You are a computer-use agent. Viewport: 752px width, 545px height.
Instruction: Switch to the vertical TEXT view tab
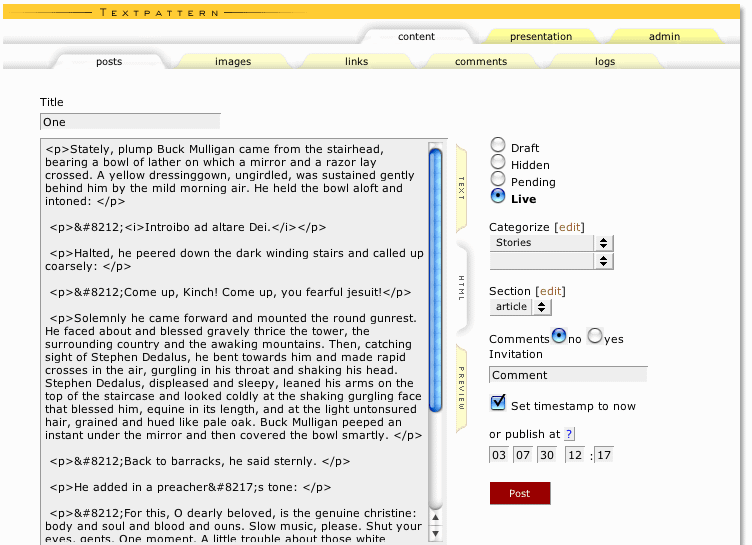coord(461,188)
